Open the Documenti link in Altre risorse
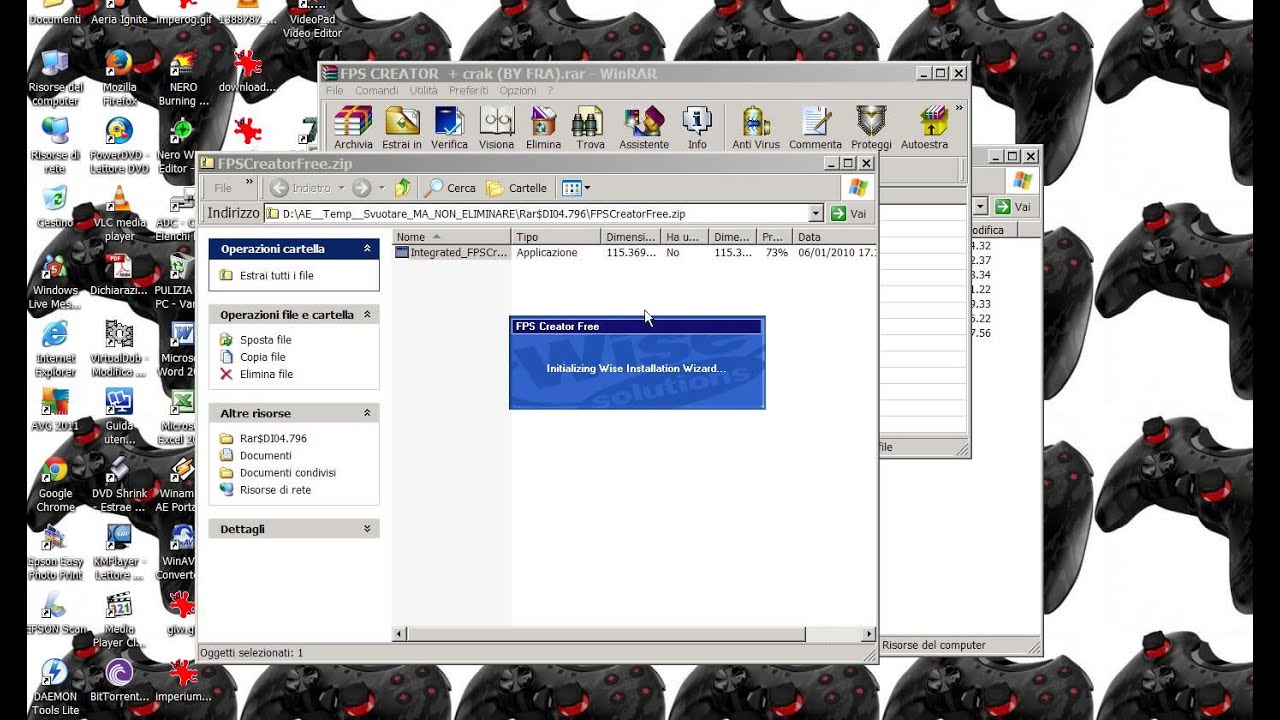 coord(265,456)
